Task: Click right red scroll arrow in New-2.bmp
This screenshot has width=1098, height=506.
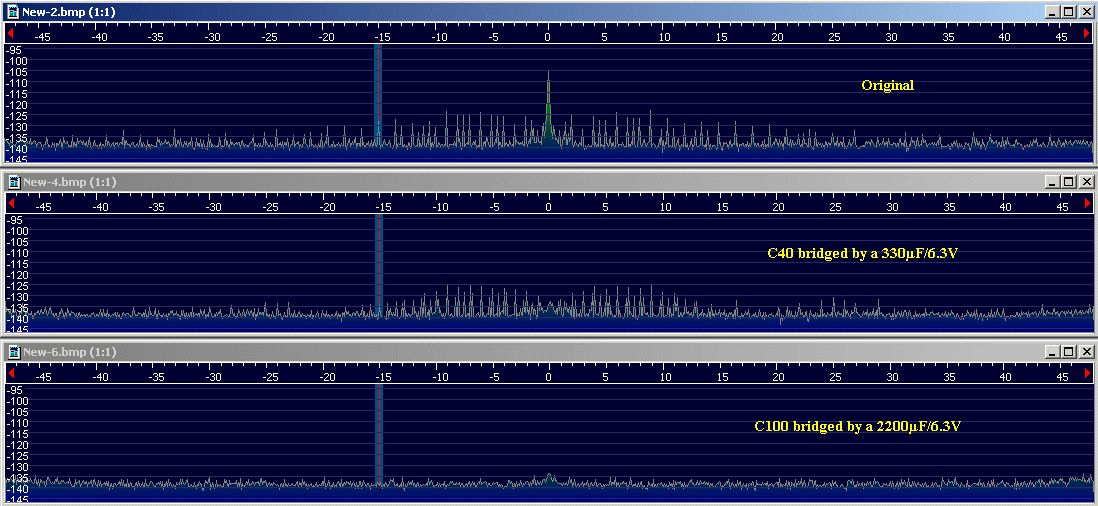Action: (x=1087, y=33)
